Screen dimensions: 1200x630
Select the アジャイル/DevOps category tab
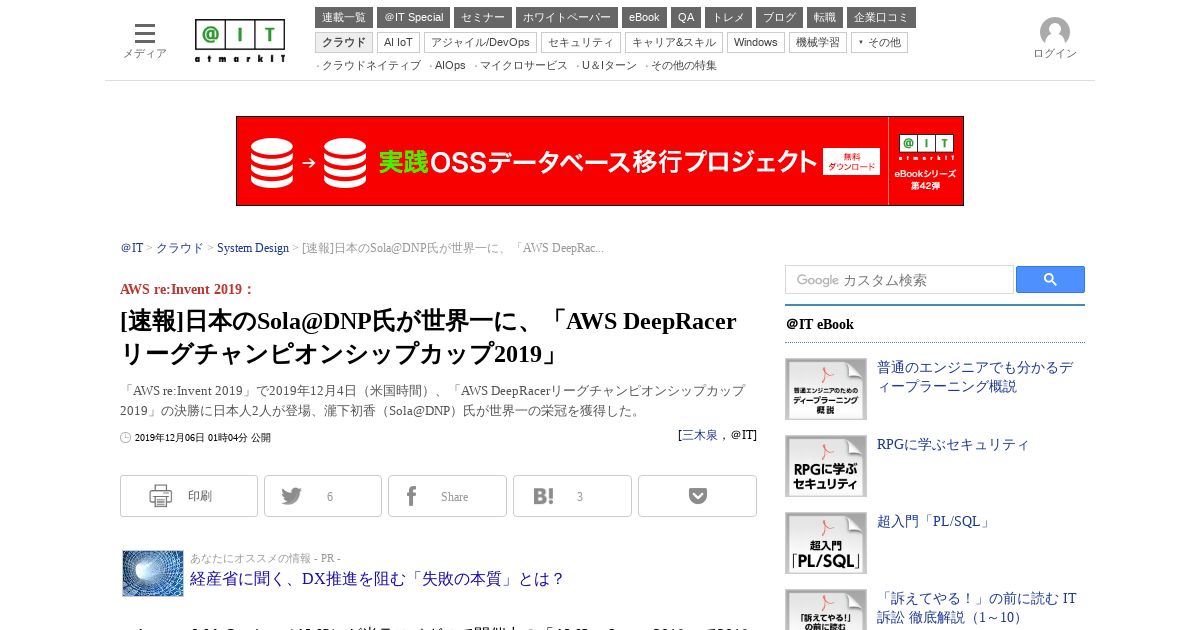coord(480,42)
